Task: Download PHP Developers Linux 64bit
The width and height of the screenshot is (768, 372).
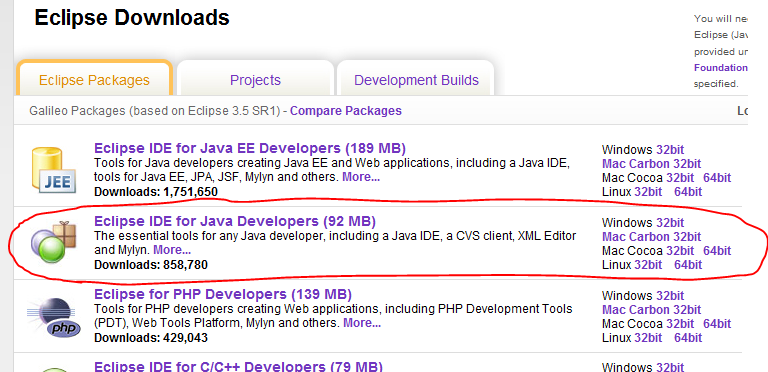Action: pos(688,338)
